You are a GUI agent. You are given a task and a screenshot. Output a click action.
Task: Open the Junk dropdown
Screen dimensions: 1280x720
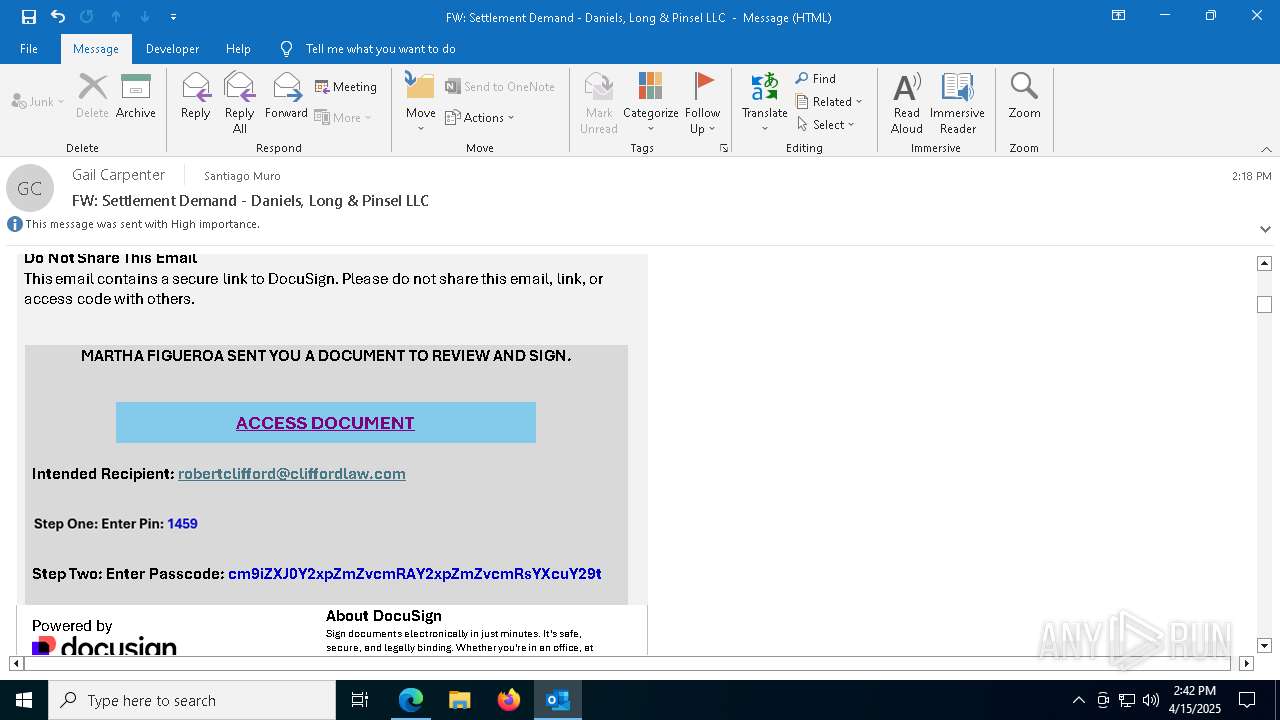click(x=38, y=101)
